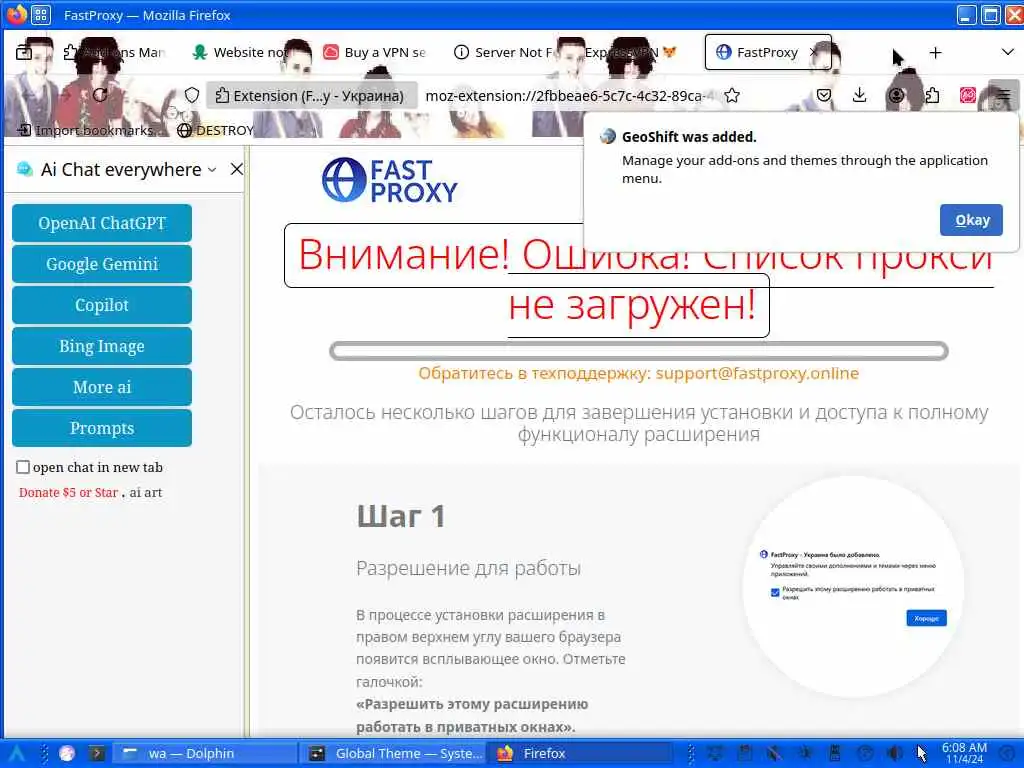Open the Firefox account menu
The width and height of the screenshot is (1024, 768).
[x=896, y=95]
